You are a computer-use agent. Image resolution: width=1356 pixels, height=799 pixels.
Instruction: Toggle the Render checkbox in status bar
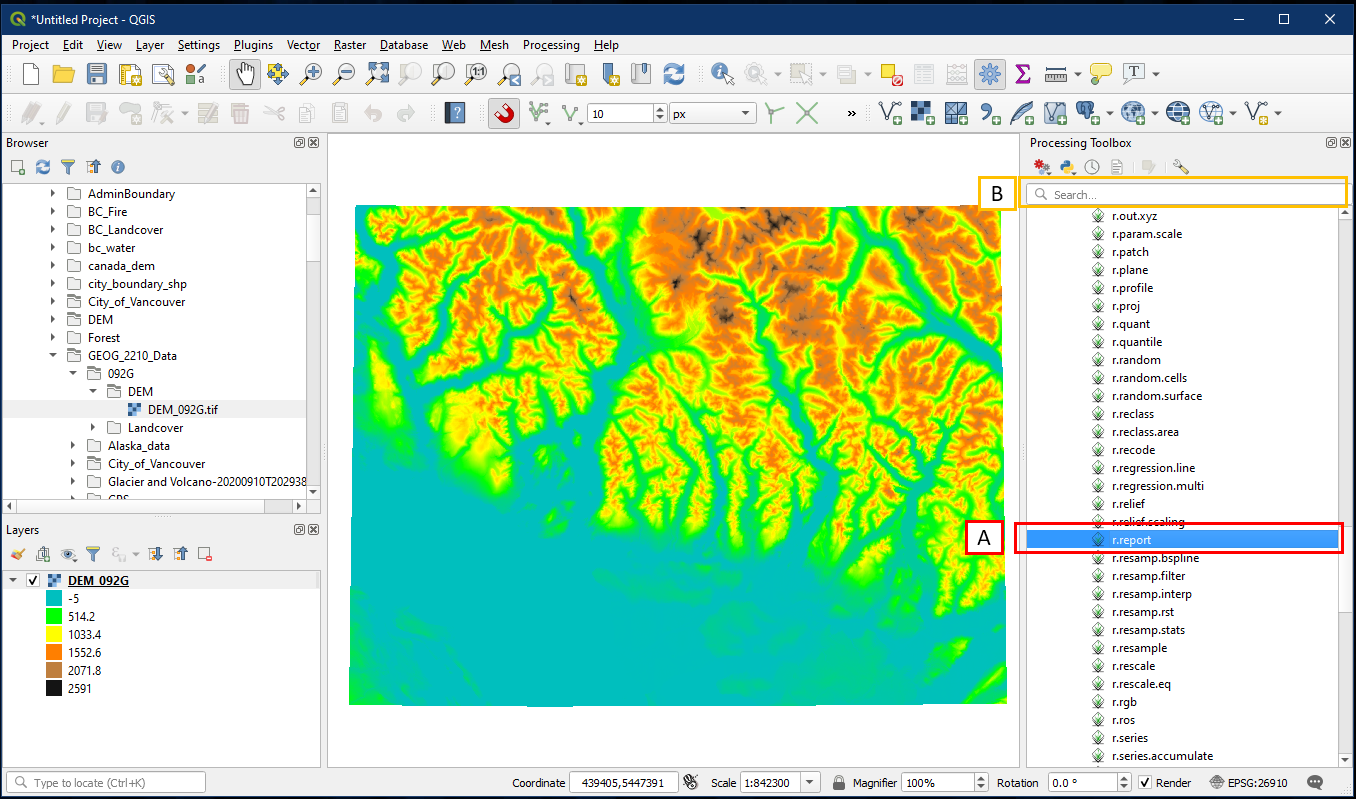[1145, 782]
